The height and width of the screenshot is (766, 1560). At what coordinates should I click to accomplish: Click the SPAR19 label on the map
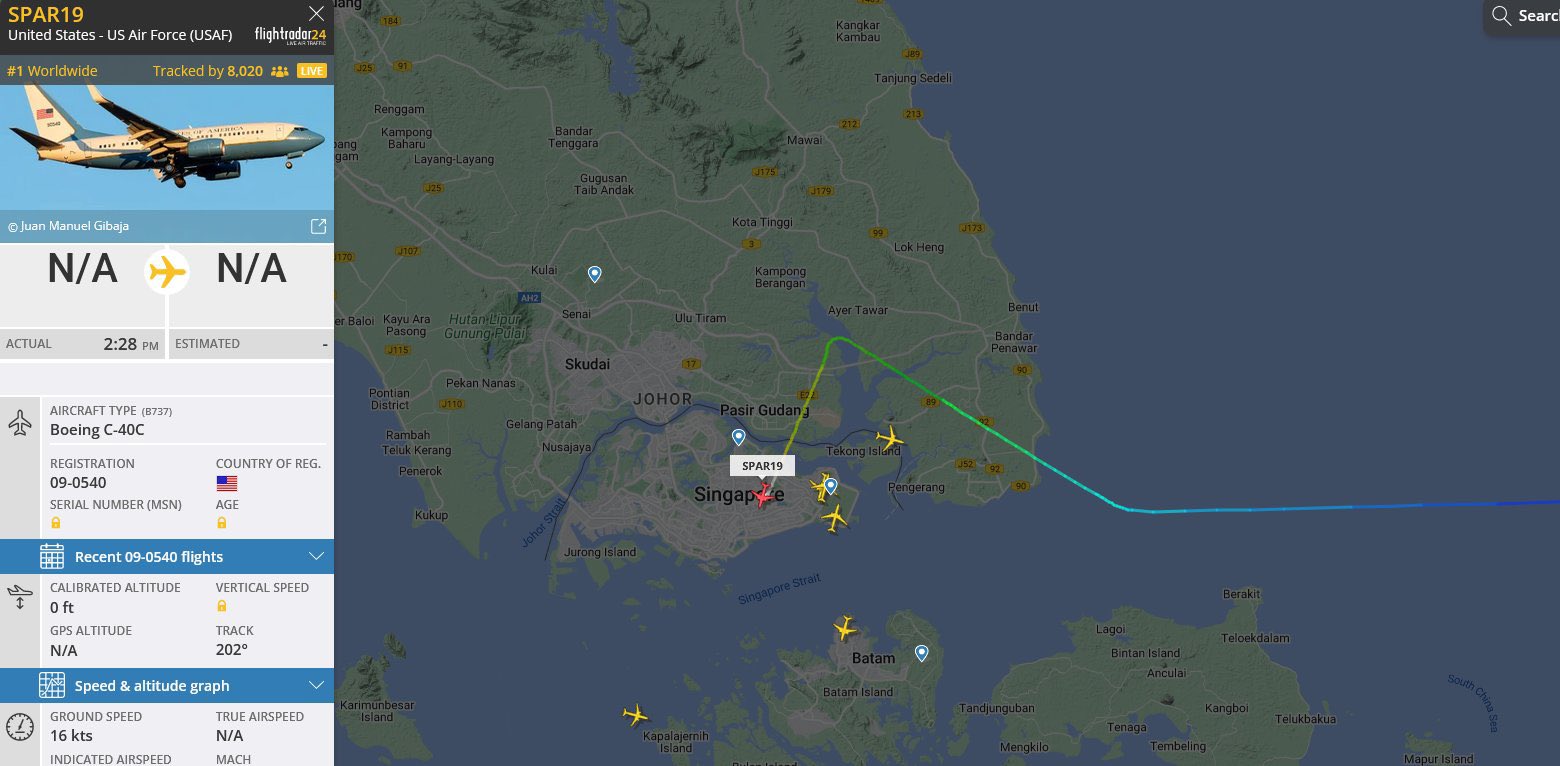point(762,466)
